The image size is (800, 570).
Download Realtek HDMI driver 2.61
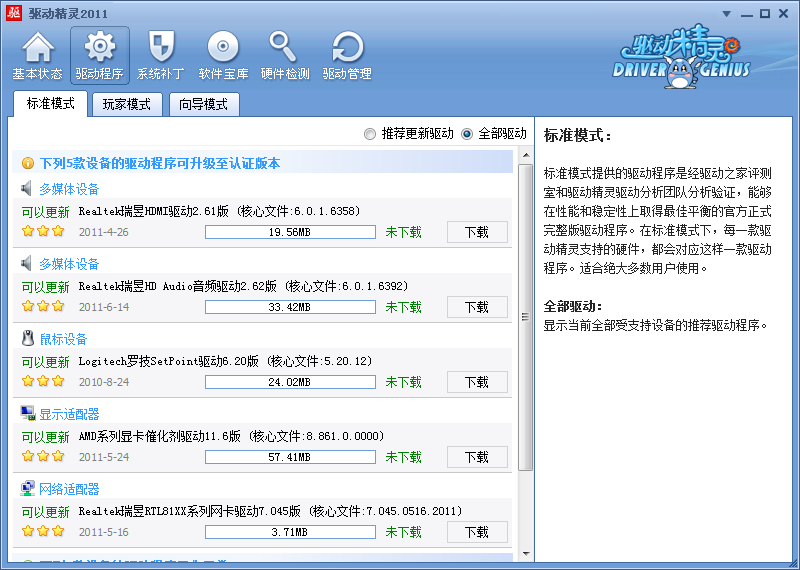pos(476,232)
